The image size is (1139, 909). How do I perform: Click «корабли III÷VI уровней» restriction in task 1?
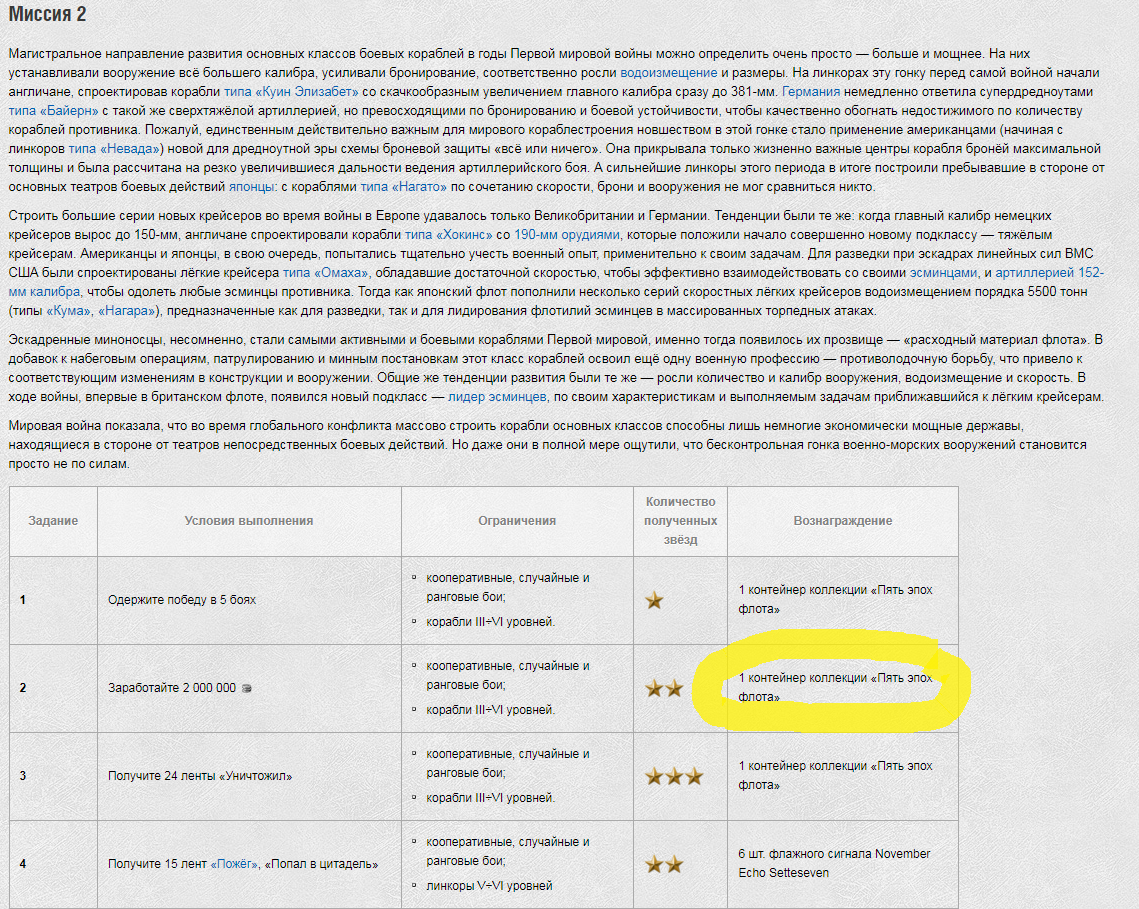coord(490,622)
